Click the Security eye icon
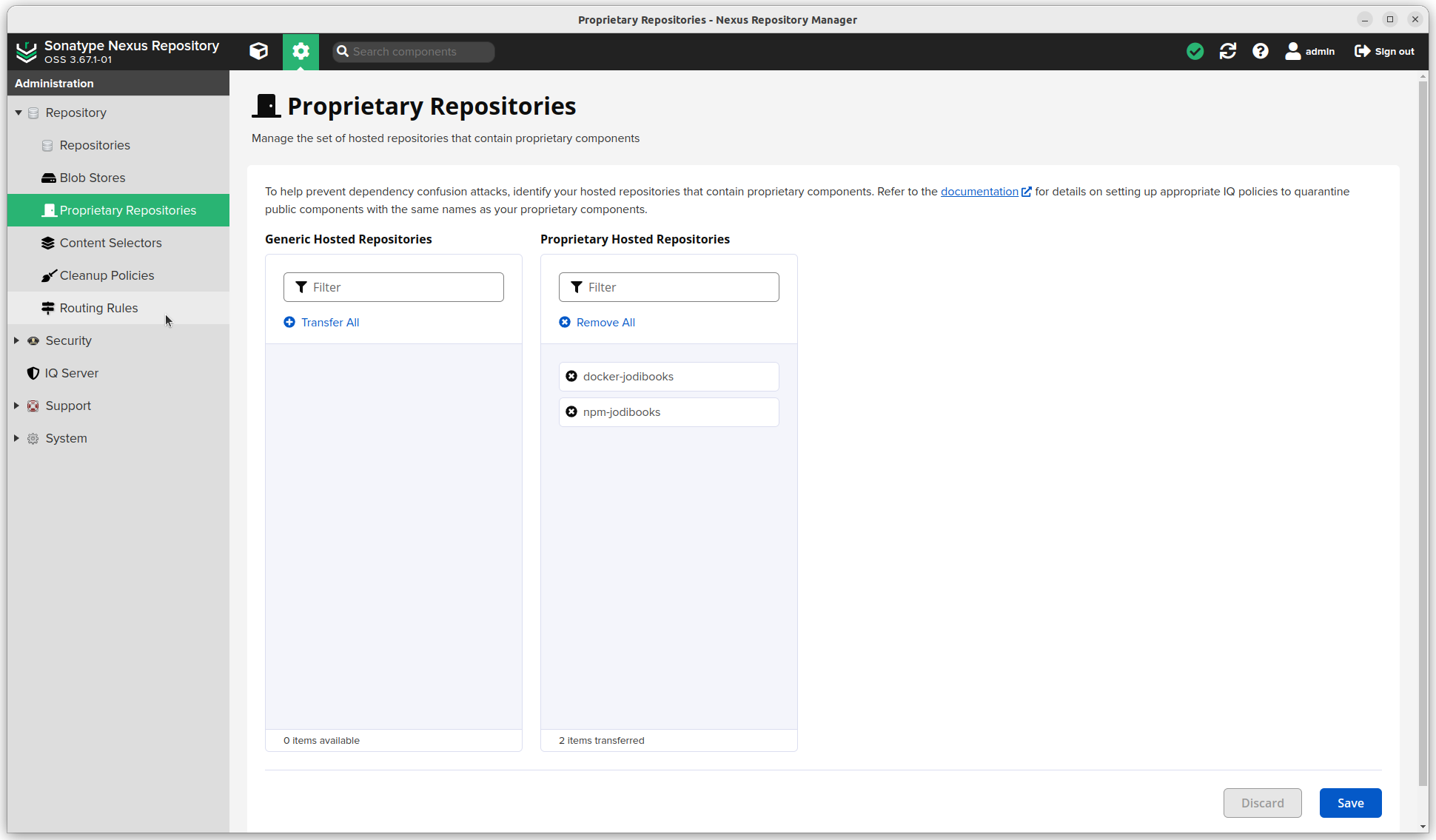The height and width of the screenshot is (840, 1436). click(33, 340)
